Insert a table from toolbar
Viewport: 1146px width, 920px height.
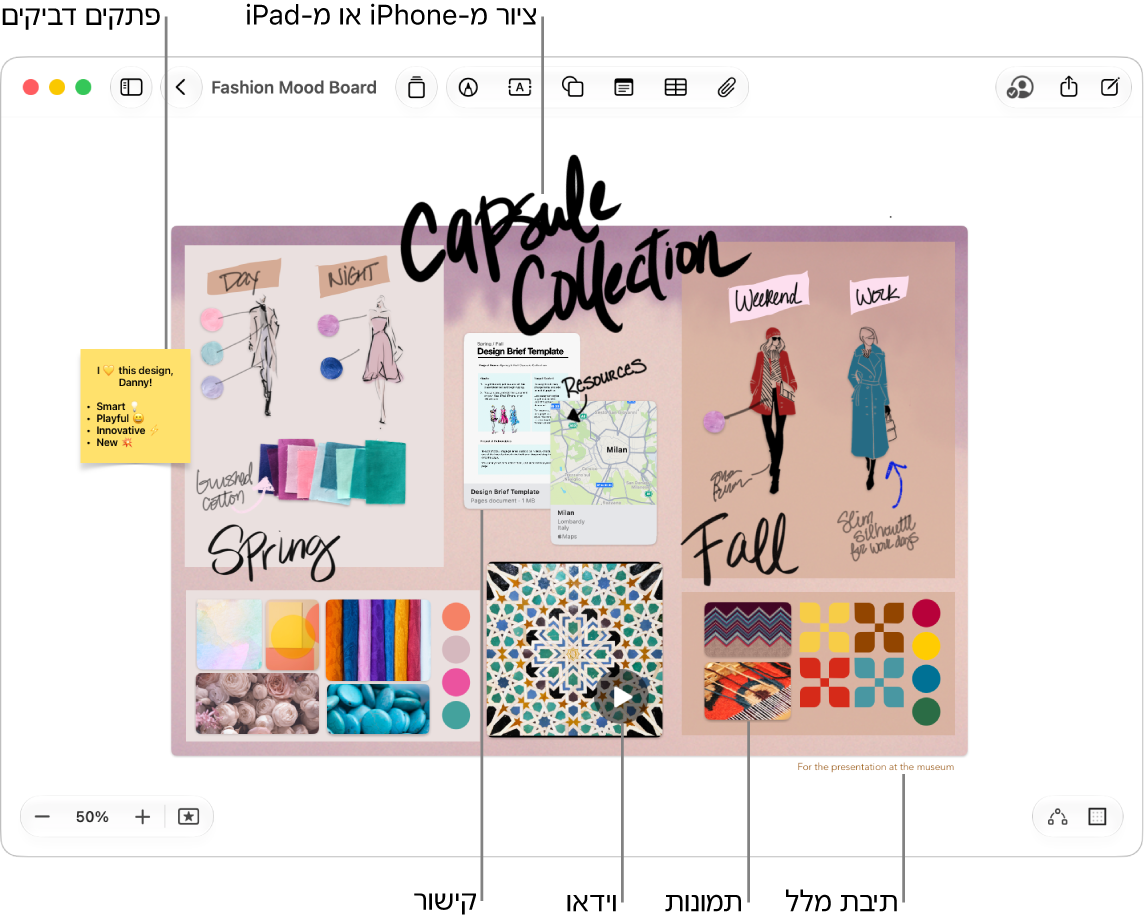pyautogui.click(x=675, y=88)
